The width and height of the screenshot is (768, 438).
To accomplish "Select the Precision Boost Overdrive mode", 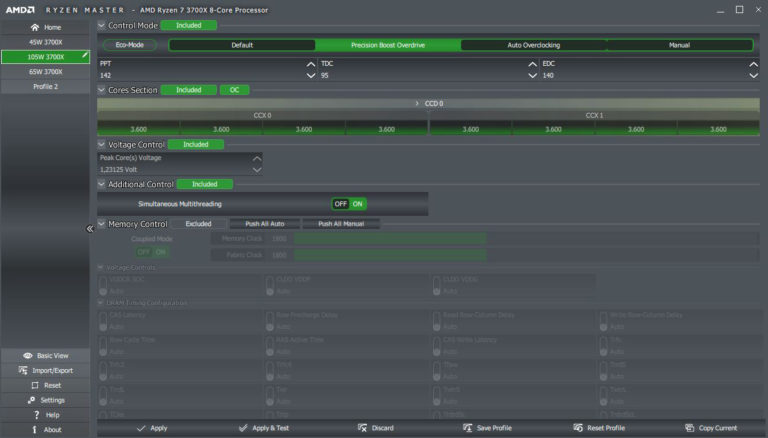I will point(388,45).
